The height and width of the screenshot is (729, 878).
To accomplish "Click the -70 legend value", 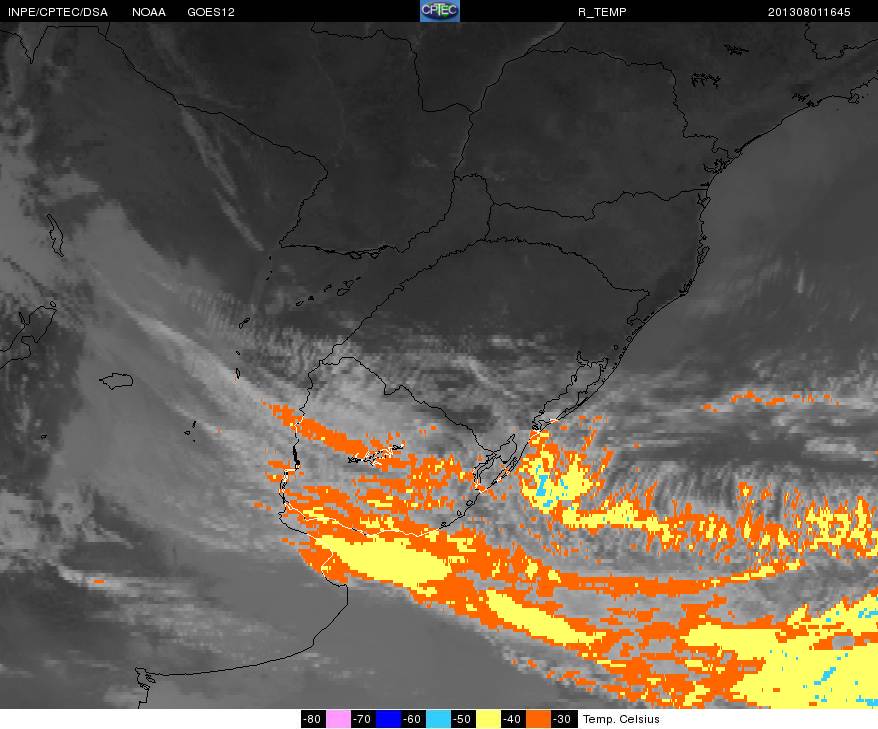I will [x=363, y=719].
